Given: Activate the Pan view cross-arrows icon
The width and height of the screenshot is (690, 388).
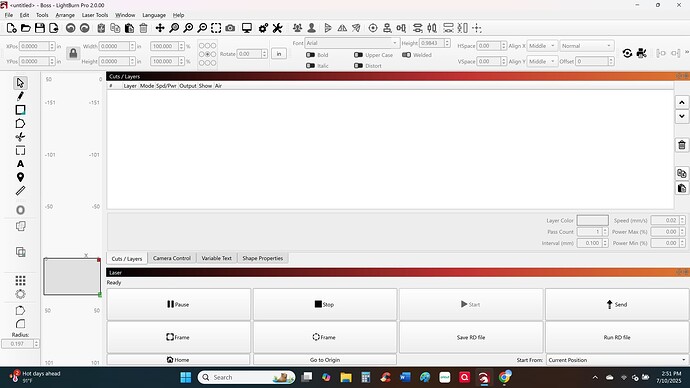Looking at the screenshot, I should click(160, 28).
